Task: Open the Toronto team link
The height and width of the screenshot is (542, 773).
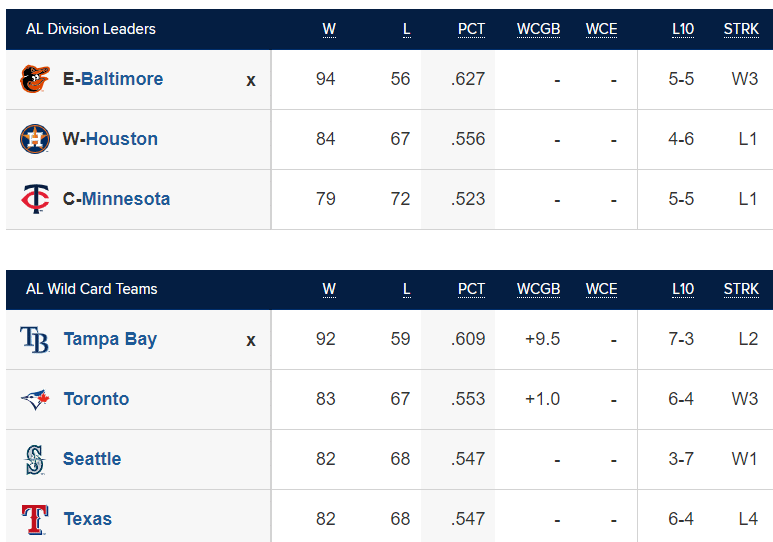Action: coord(96,399)
